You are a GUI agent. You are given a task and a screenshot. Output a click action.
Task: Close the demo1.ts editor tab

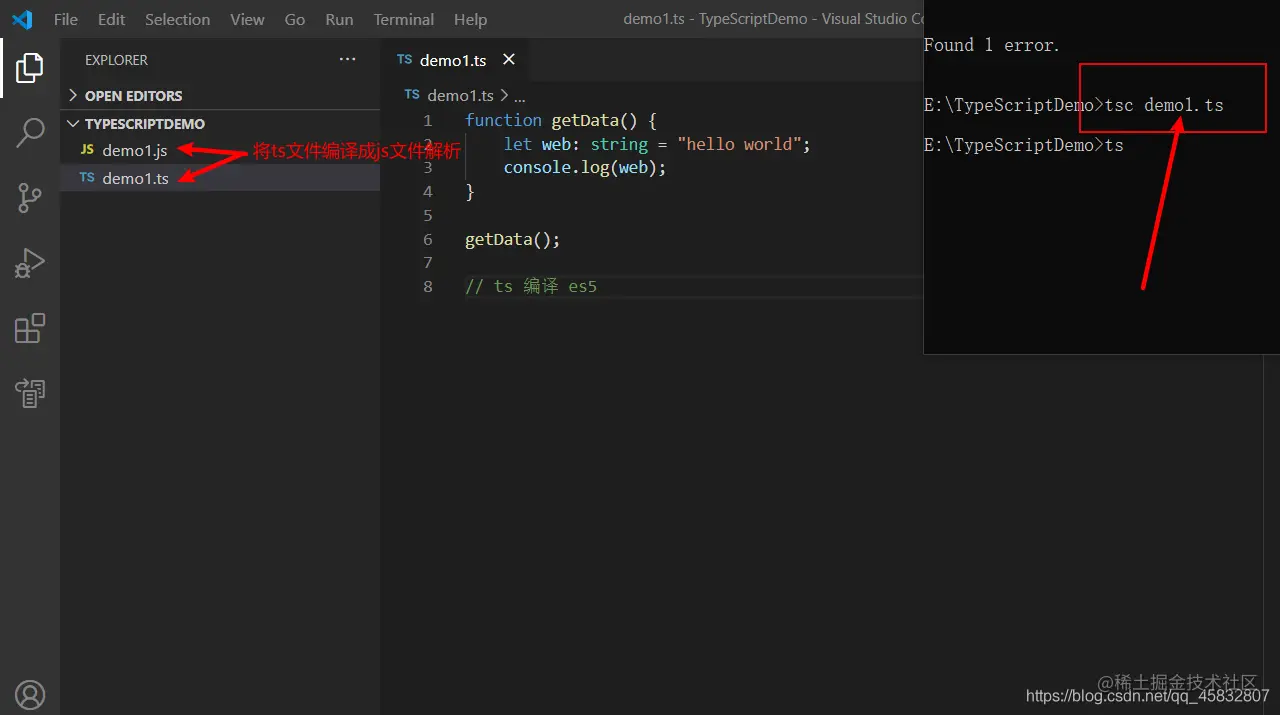pos(508,60)
